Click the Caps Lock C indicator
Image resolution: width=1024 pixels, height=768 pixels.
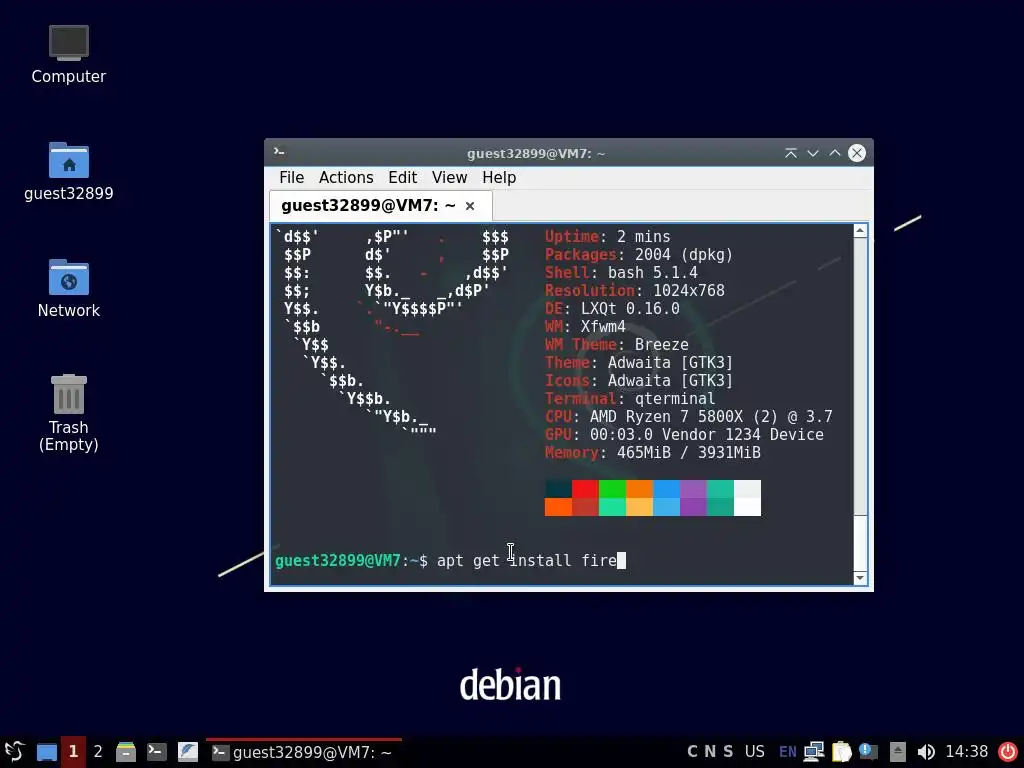tap(692, 752)
